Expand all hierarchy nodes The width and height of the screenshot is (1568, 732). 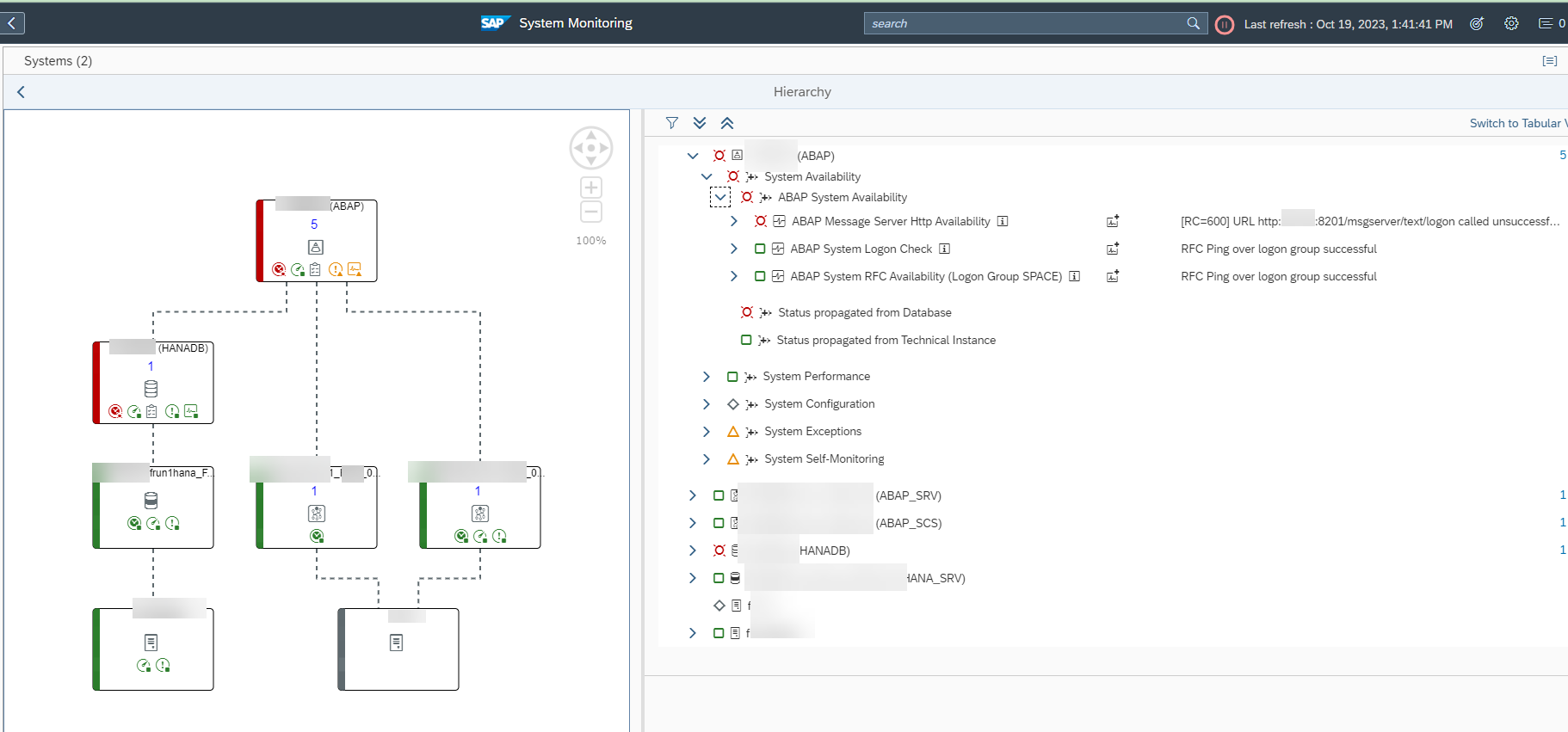[x=700, y=123]
